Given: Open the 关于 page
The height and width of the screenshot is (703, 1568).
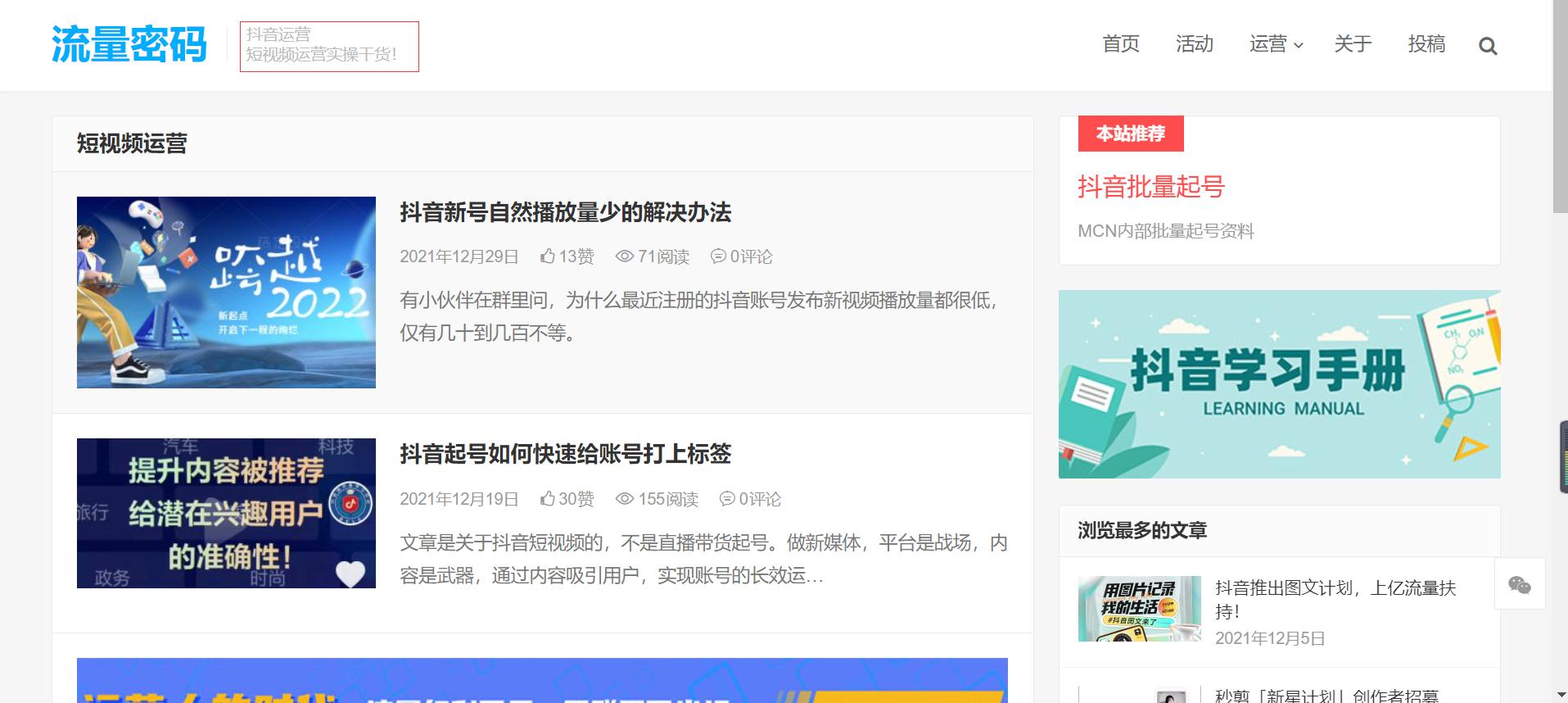Looking at the screenshot, I should point(1353,44).
